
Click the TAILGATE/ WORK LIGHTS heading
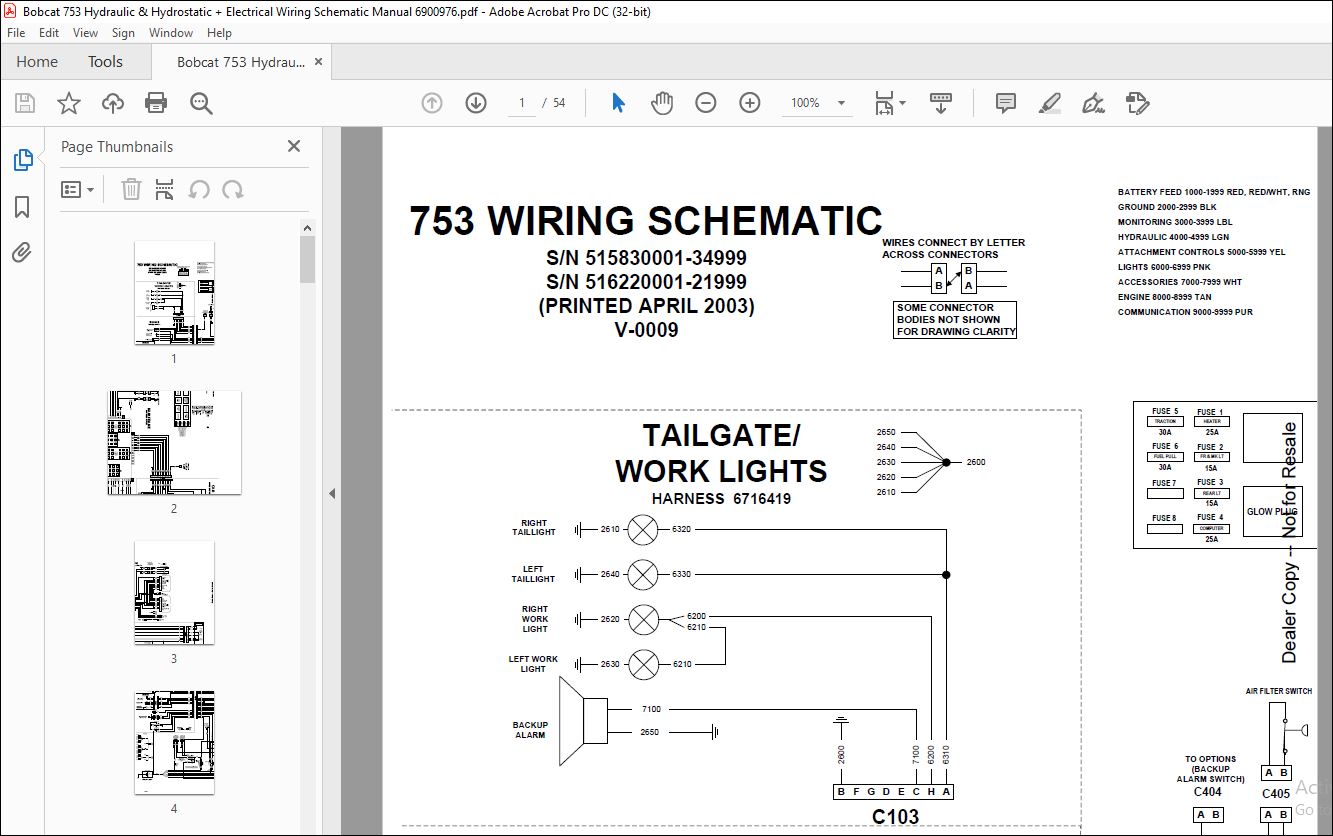coord(721,453)
